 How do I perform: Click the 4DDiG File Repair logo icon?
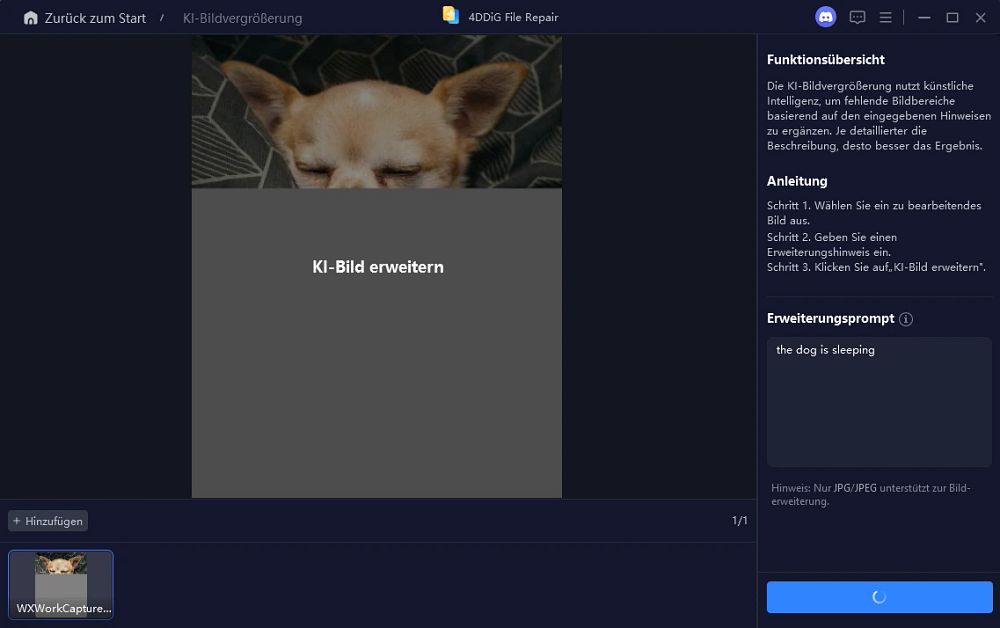(x=451, y=15)
